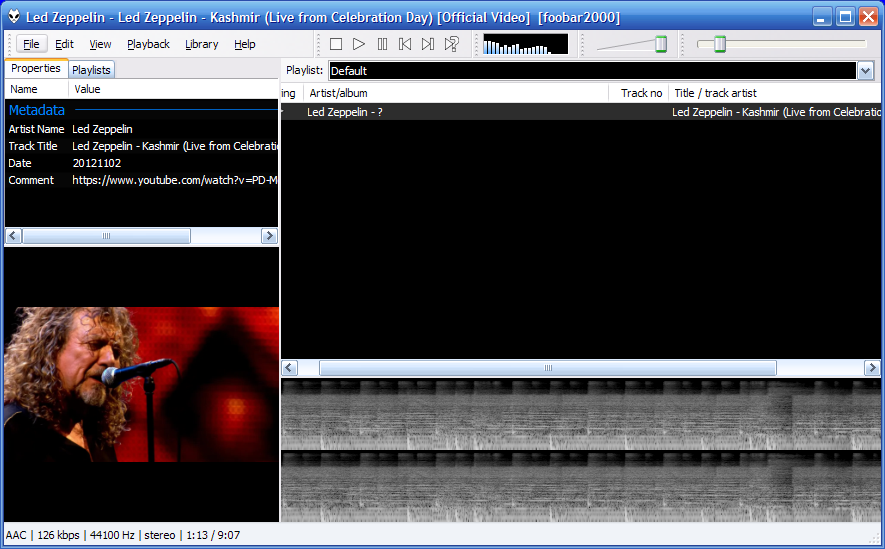Open the Edit menu
This screenshot has width=885, height=549.
64,44
